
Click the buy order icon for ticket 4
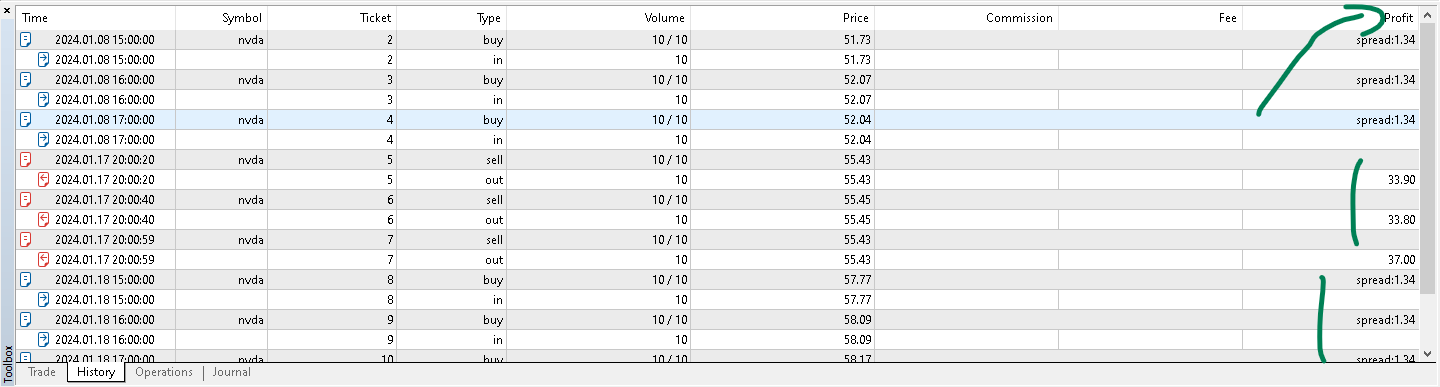point(26,119)
